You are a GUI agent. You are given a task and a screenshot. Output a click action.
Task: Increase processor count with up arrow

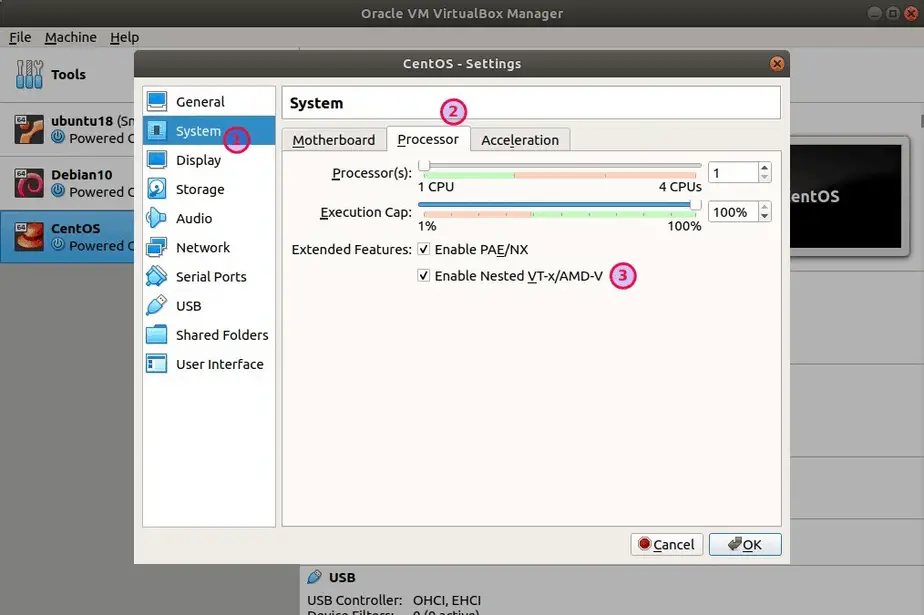coord(764,168)
